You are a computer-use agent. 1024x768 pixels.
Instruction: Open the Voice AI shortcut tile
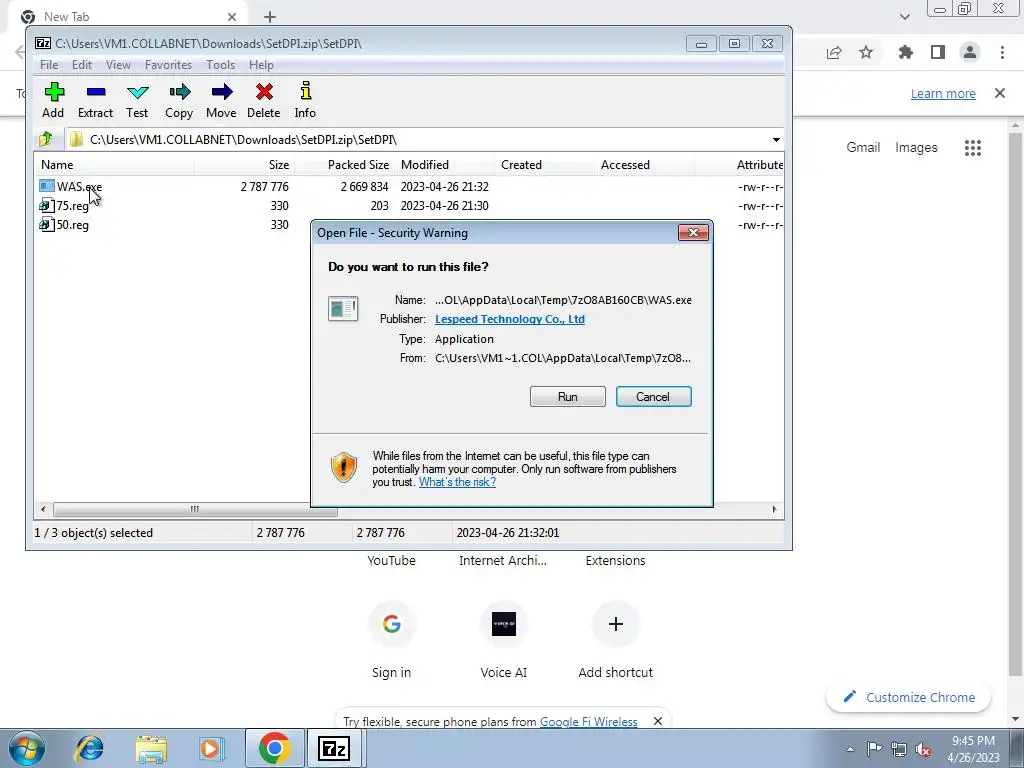click(504, 640)
